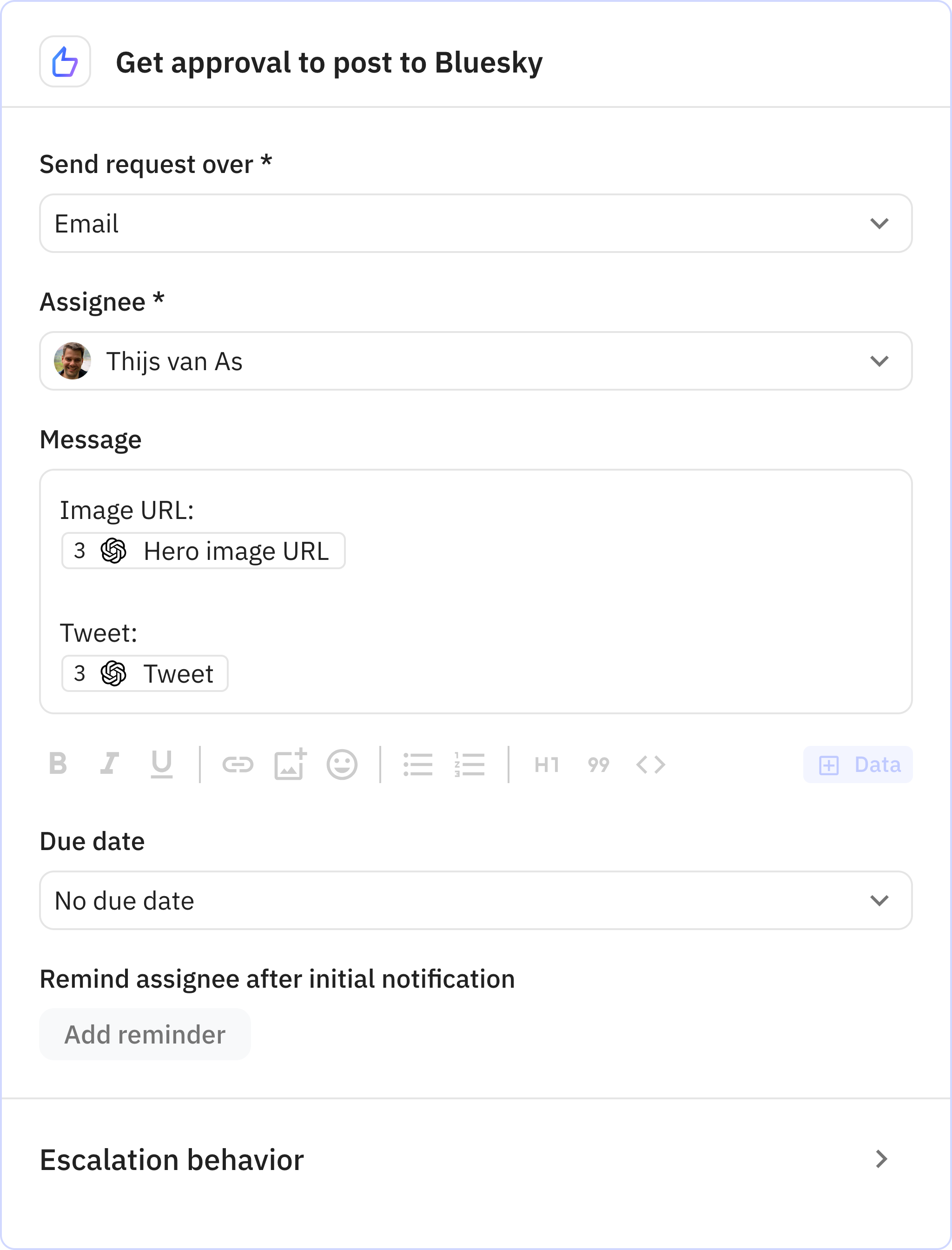The width and height of the screenshot is (952, 1250).
Task: Select the Tweet data token
Action: click(x=145, y=673)
